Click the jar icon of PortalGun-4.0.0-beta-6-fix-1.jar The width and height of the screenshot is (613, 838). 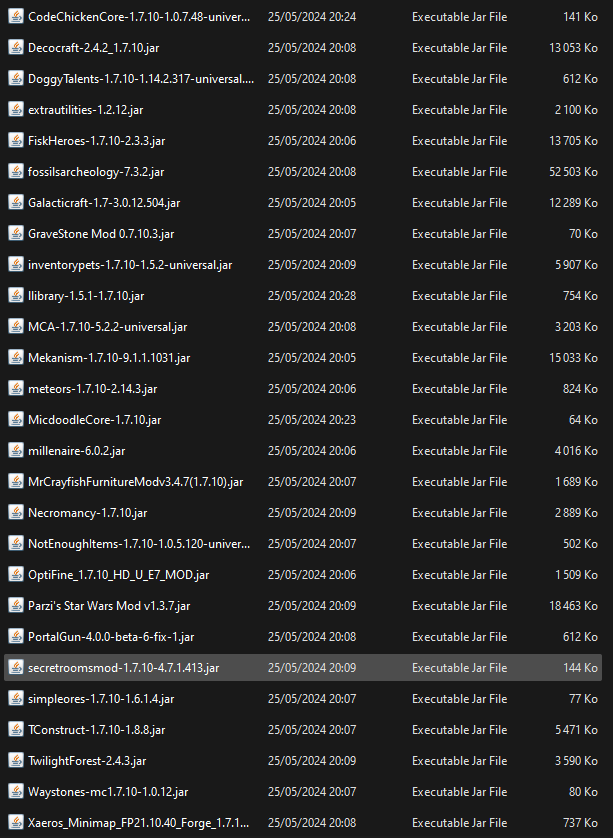click(16, 637)
